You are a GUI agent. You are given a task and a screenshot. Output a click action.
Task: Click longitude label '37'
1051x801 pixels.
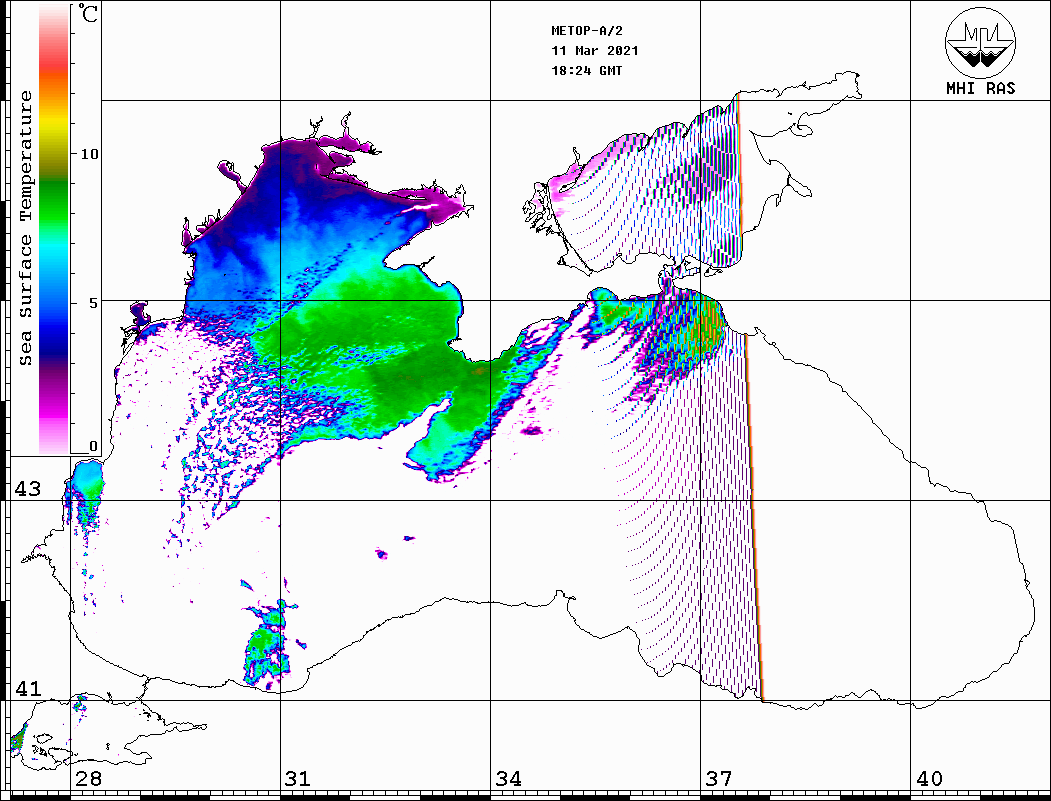pos(719,779)
